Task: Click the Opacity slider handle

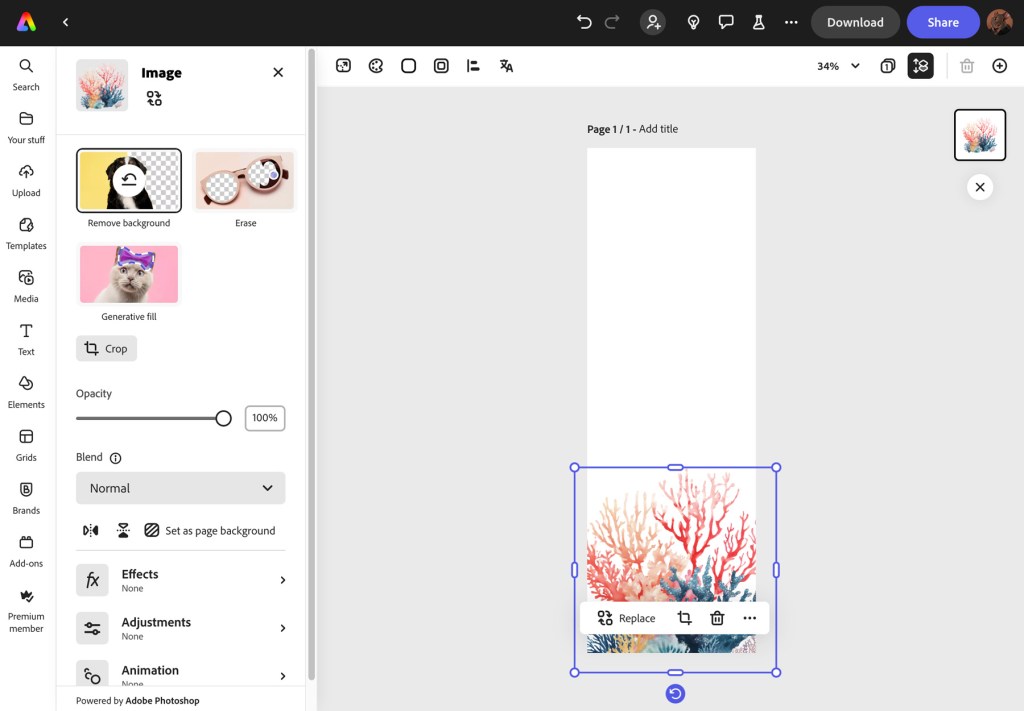Action: tap(224, 418)
